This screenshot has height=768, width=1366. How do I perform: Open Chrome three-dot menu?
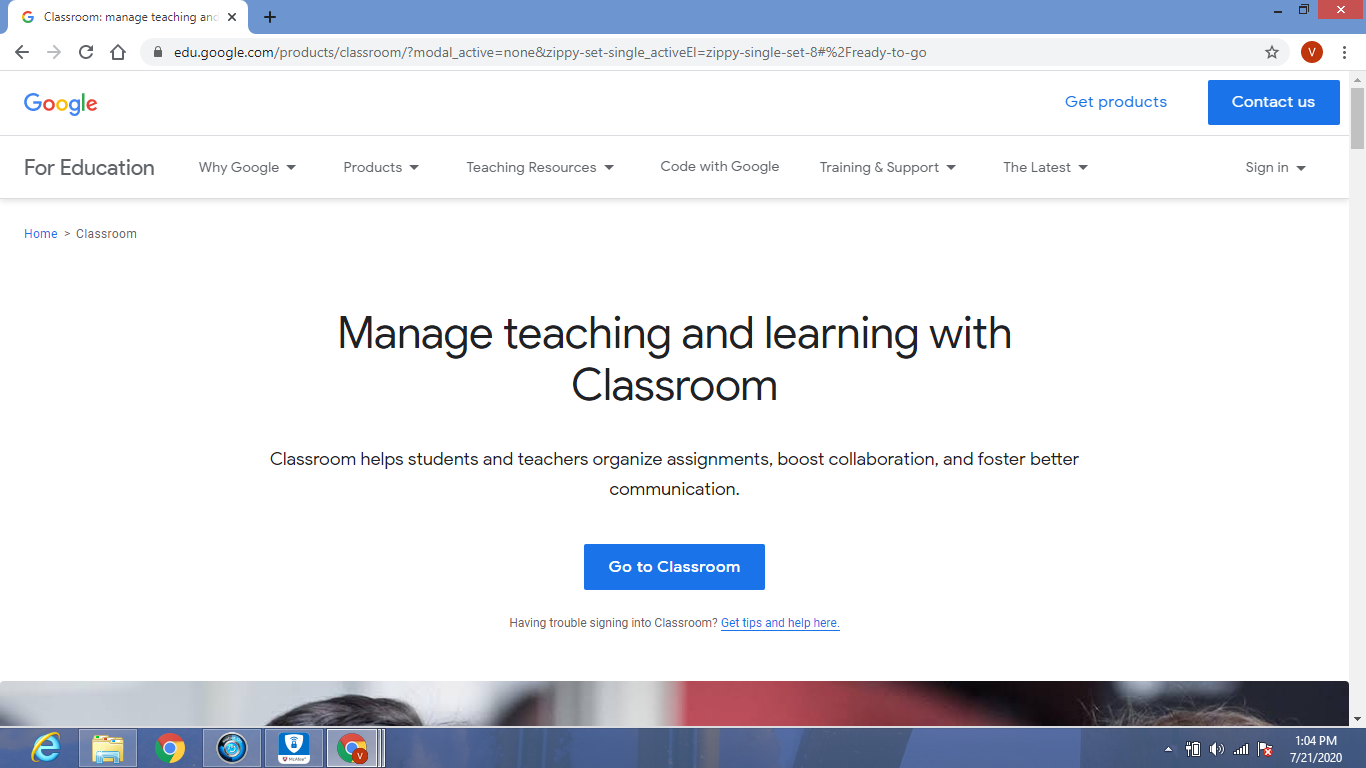[x=1344, y=52]
